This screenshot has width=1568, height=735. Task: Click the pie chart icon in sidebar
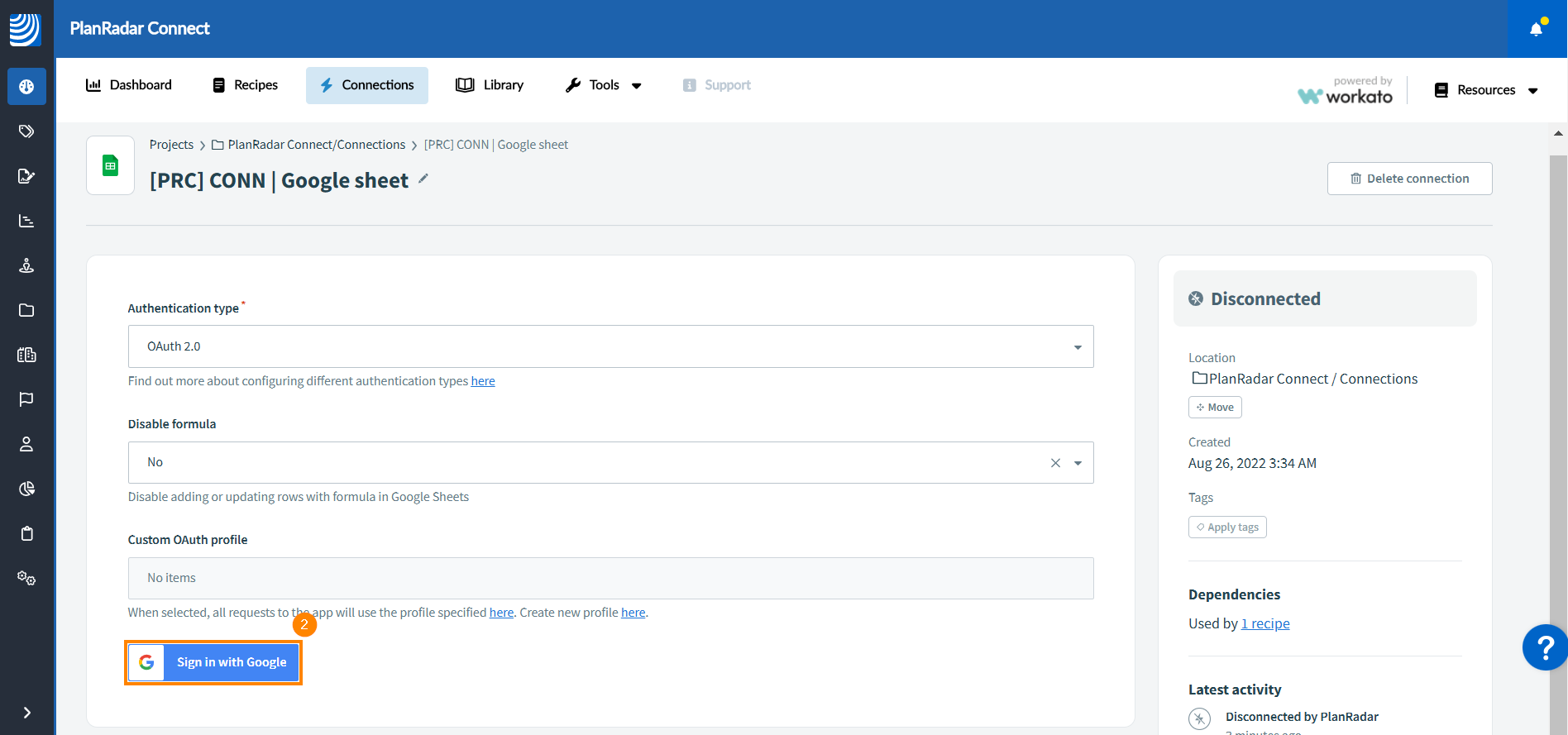click(26, 489)
